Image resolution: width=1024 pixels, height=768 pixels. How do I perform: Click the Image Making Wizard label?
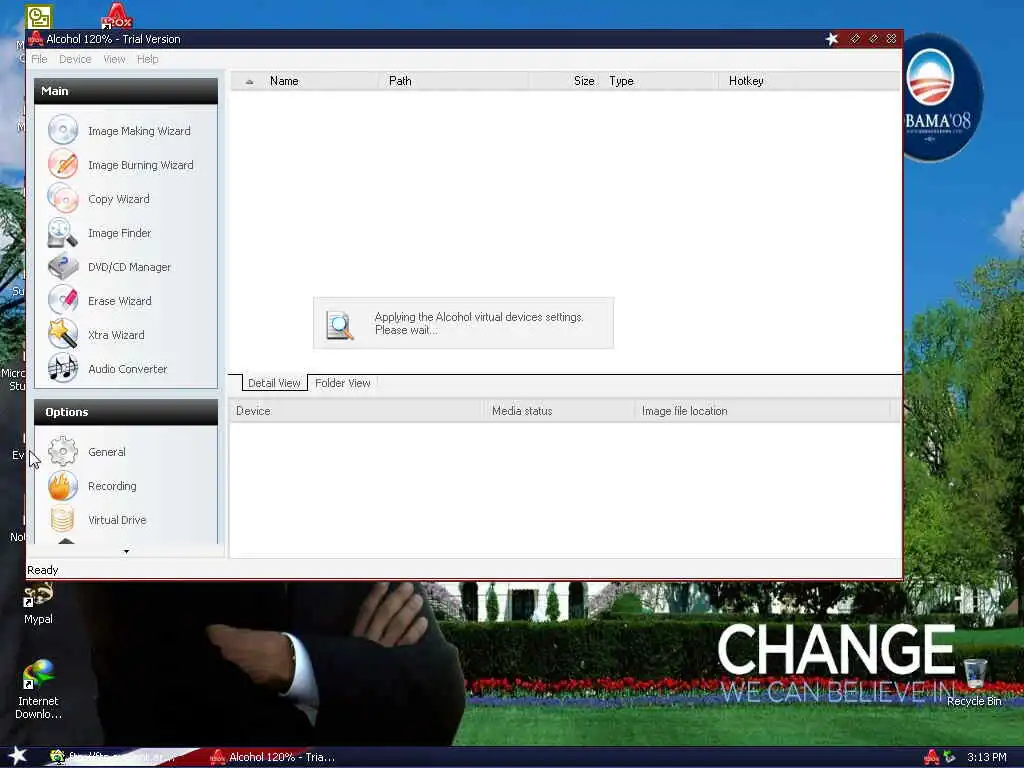(x=139, y=131)
